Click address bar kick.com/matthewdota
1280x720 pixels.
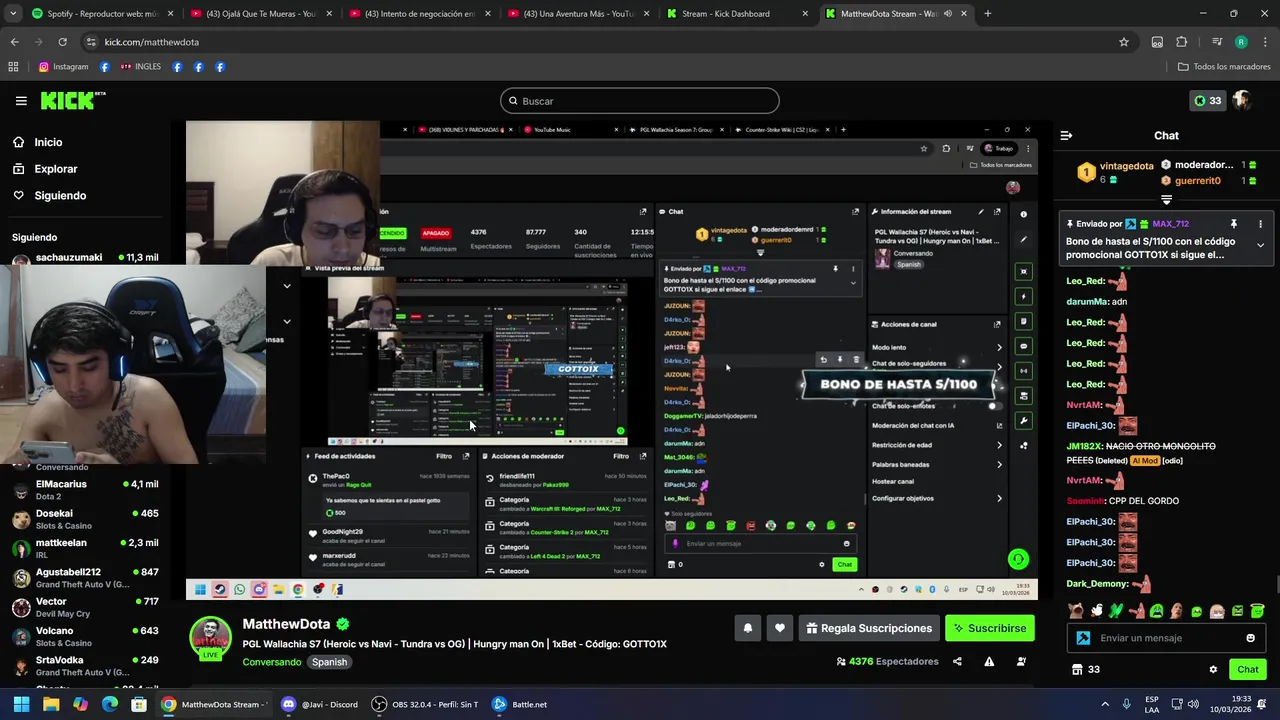pyautogui.click(x=152, y=42)
